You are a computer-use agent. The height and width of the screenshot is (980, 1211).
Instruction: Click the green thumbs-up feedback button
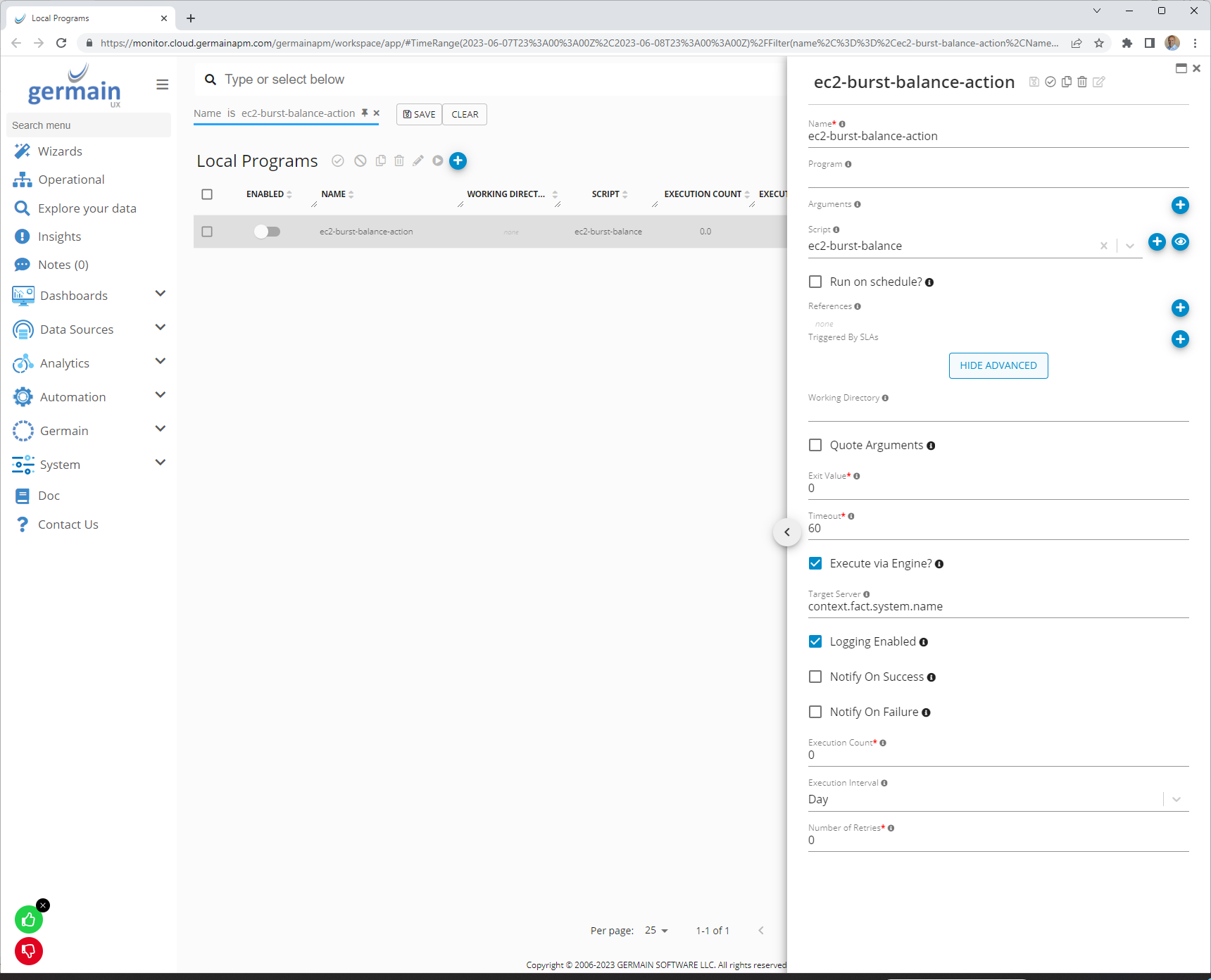[29, 919]
